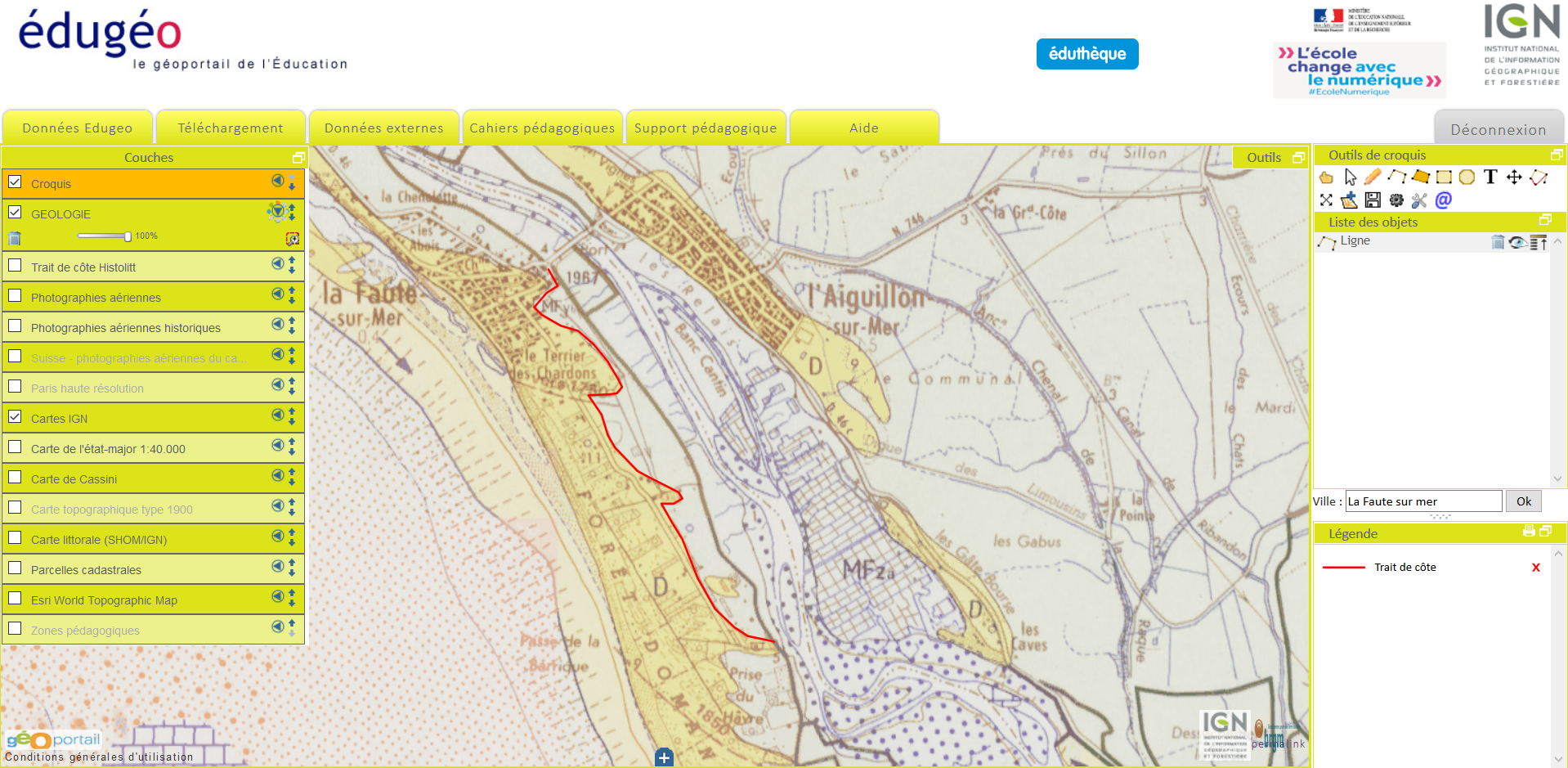The image size is (1568, 768).
Task: Click the save sketch floppy disk icon
Action: 1373,200
